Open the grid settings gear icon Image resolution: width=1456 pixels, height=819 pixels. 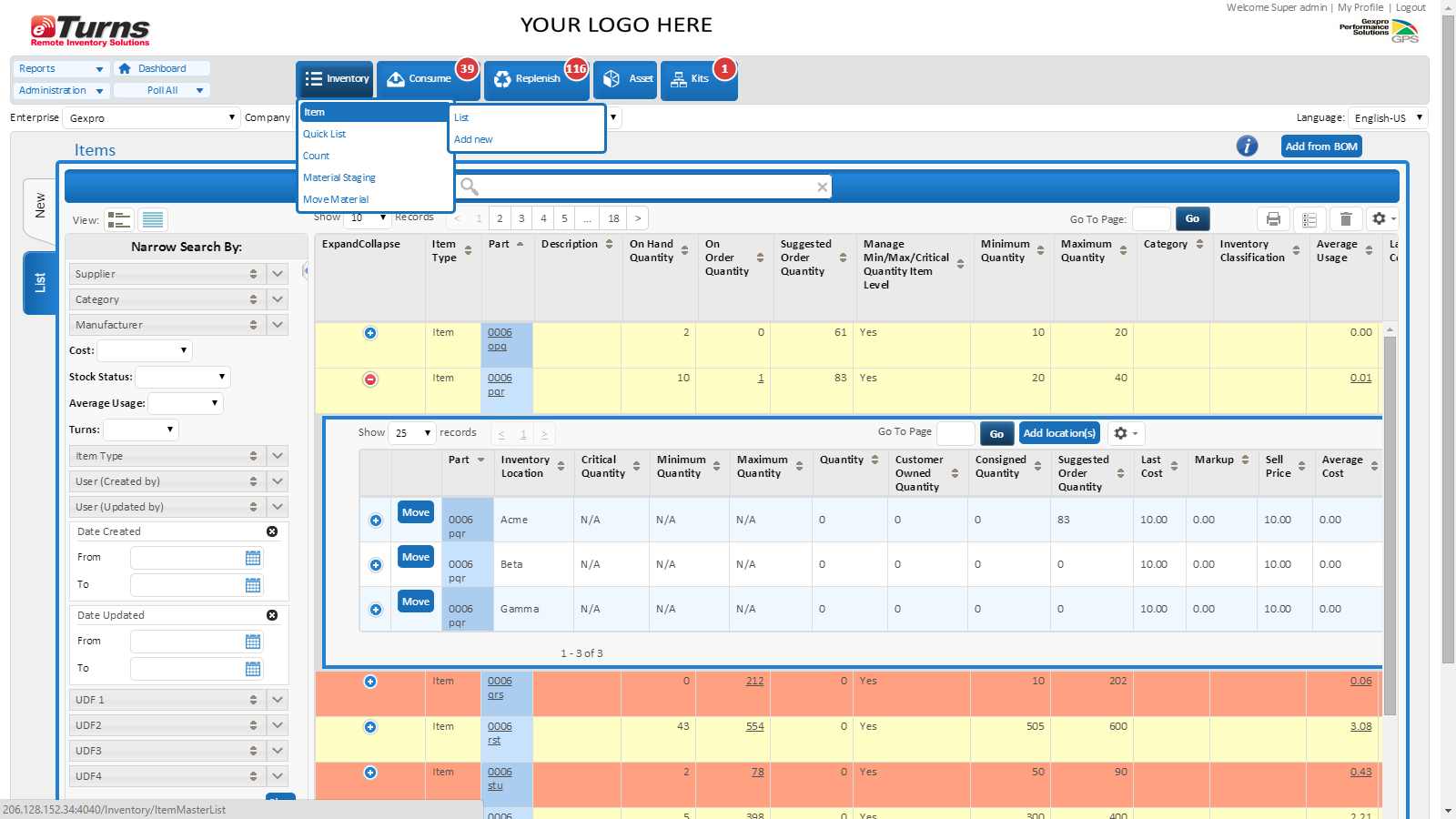coord(1380,219)
